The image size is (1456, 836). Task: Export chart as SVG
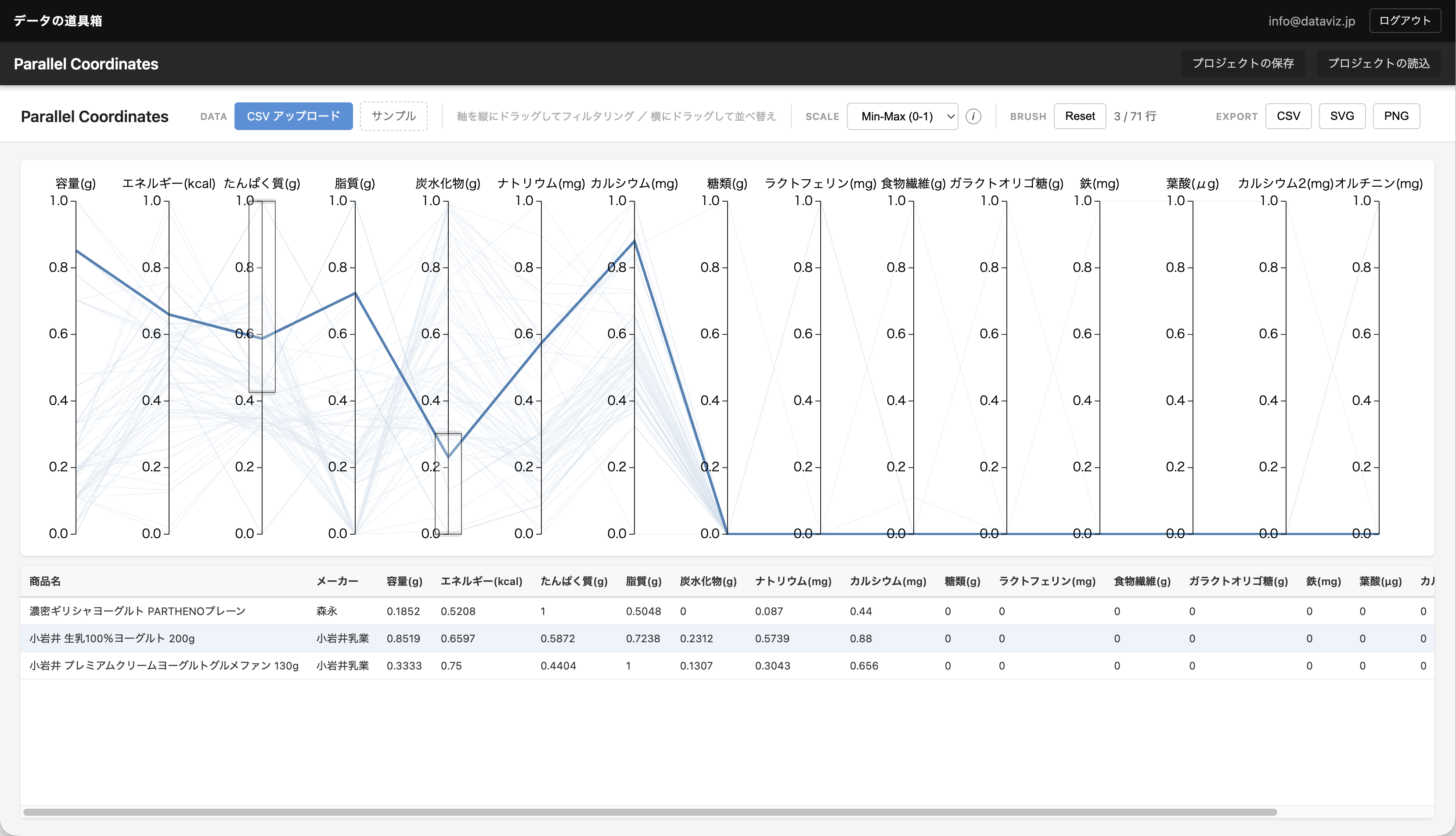pos(1341,116)
